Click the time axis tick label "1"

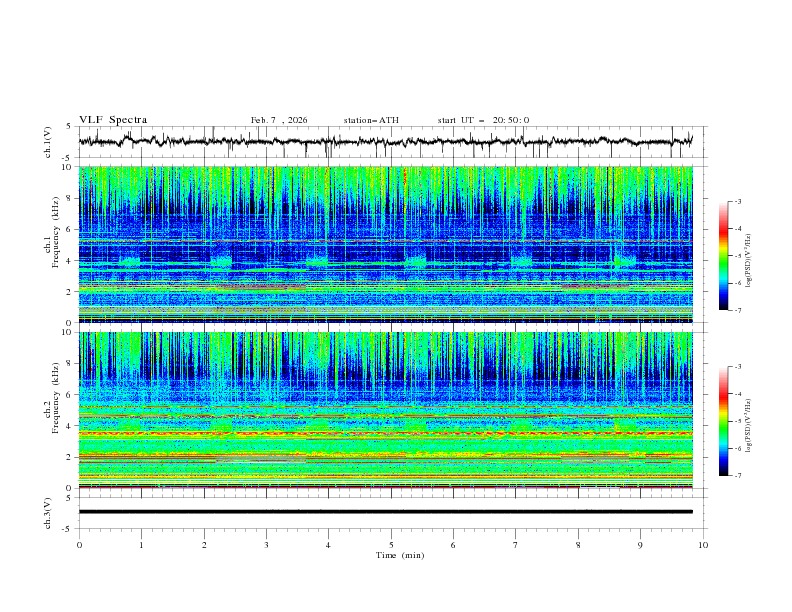click(x=141, y=545)
